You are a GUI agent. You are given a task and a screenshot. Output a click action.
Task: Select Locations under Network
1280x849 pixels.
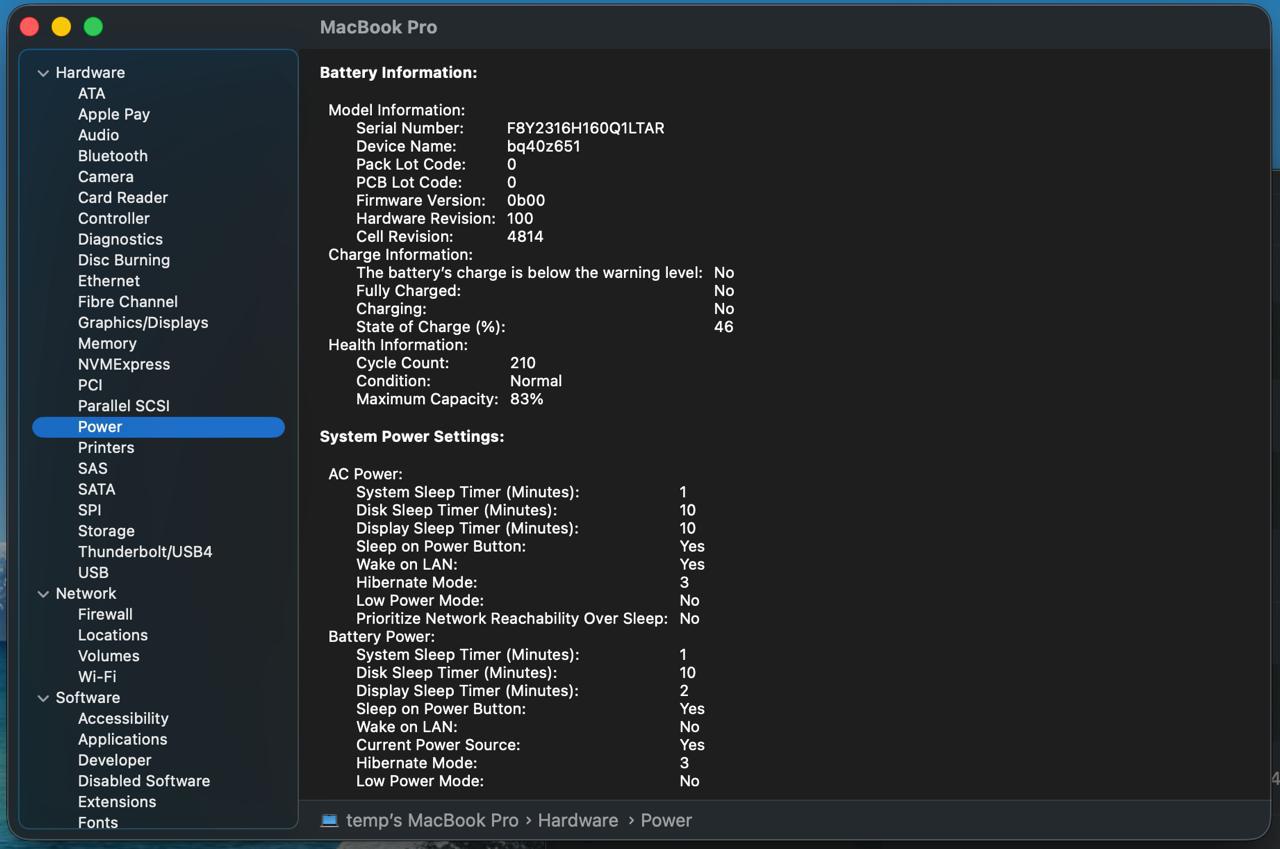113,635
